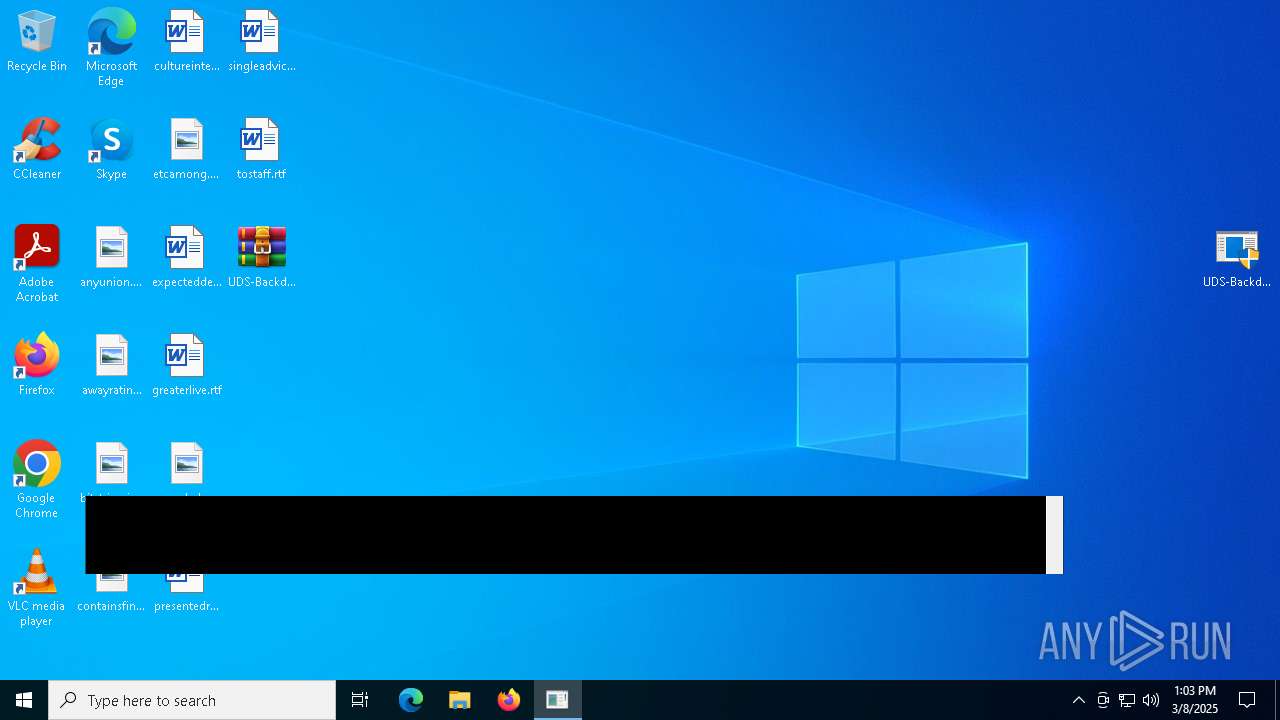Open Task View on the taskbar
The height and width of the screenshot is (720, 1280).
pyautogui.click(x=360, y=700)
